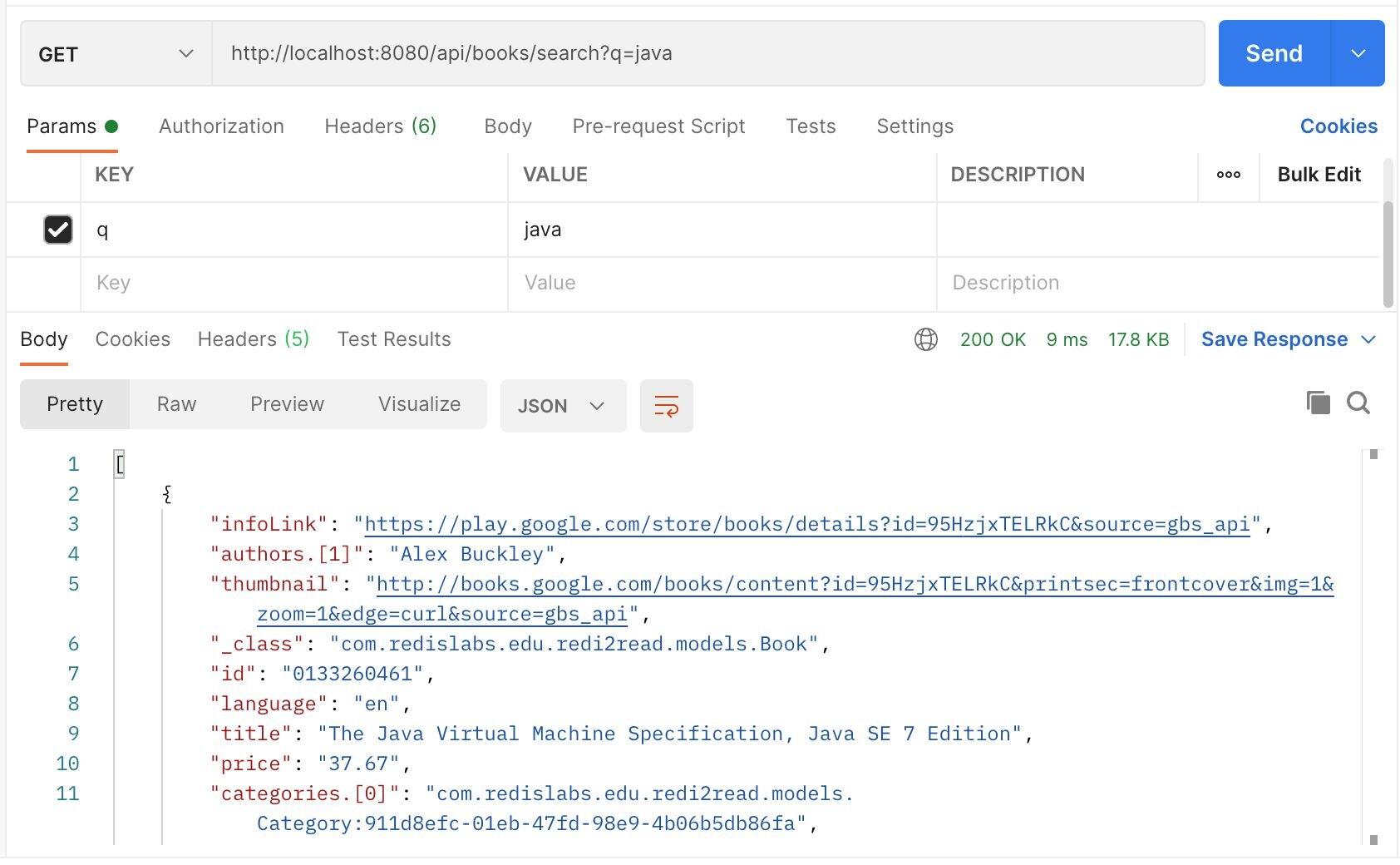
Task: Click the globe network icon
Action: point(926,339)
